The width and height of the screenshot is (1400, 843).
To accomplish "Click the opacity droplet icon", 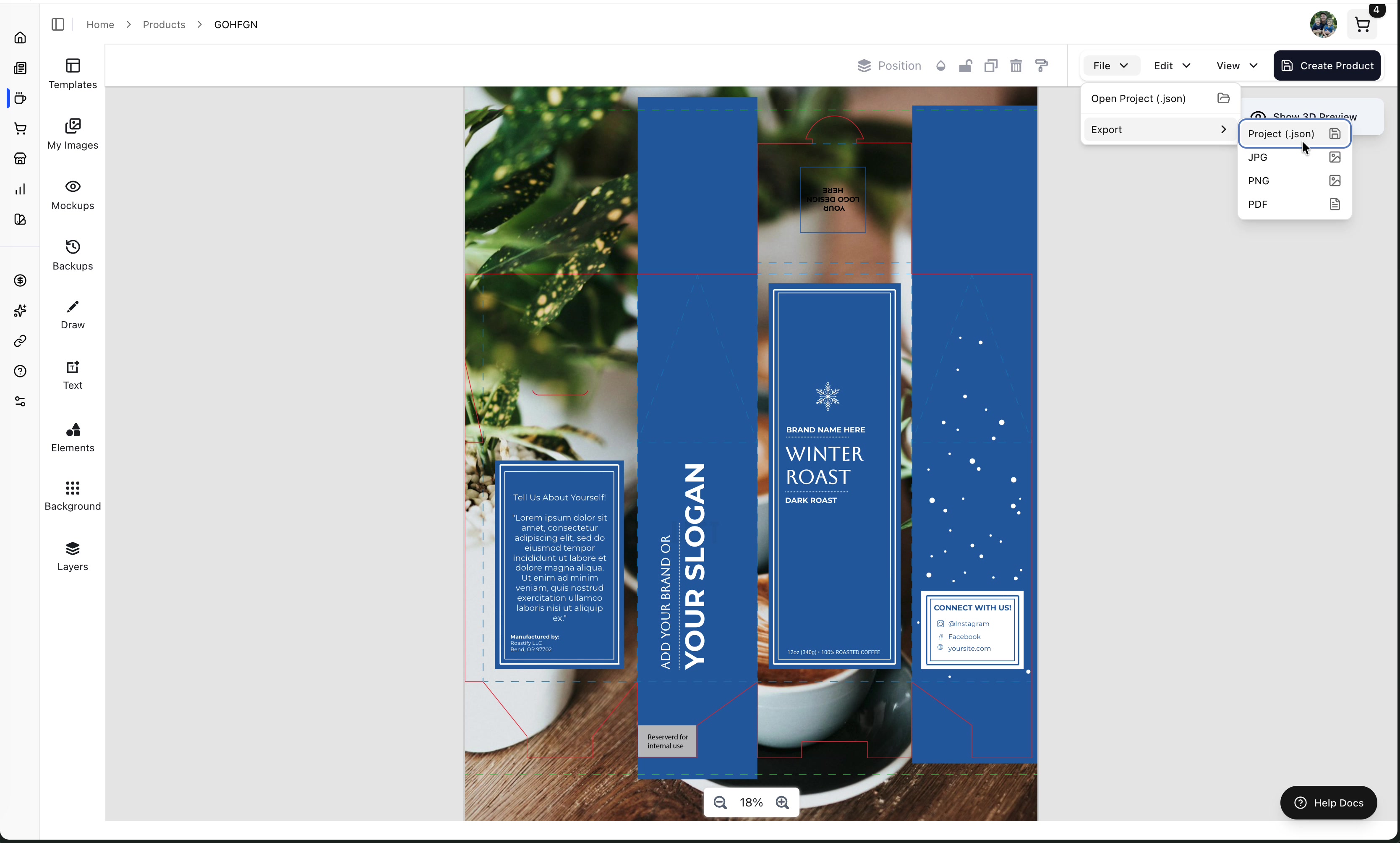I will 941,66.
